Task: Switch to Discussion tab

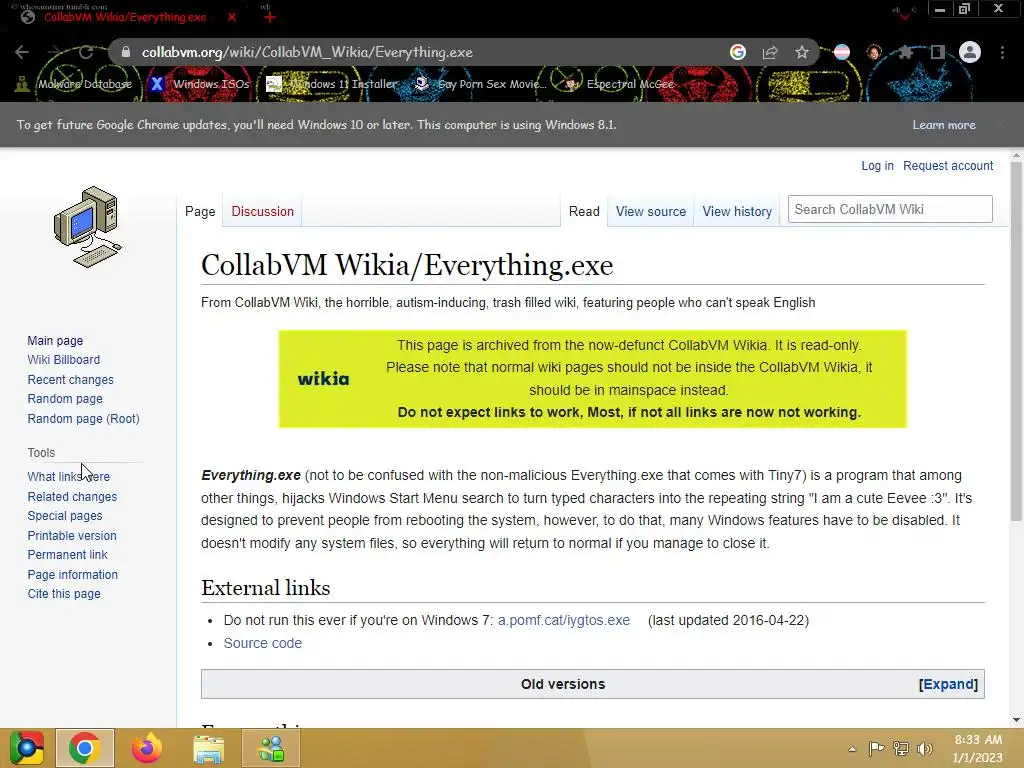Action: click(x=263, y=212)
